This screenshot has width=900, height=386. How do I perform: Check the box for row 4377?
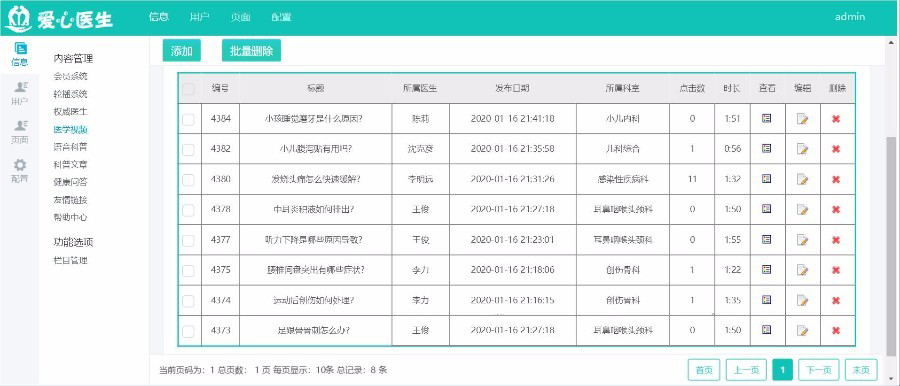(x=188, y=240)
